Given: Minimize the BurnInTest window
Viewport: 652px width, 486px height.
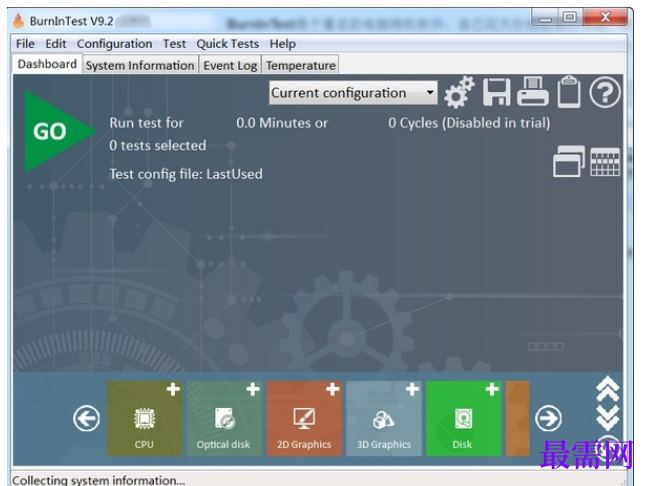Looking at the screenshot, I should (545, 18).
